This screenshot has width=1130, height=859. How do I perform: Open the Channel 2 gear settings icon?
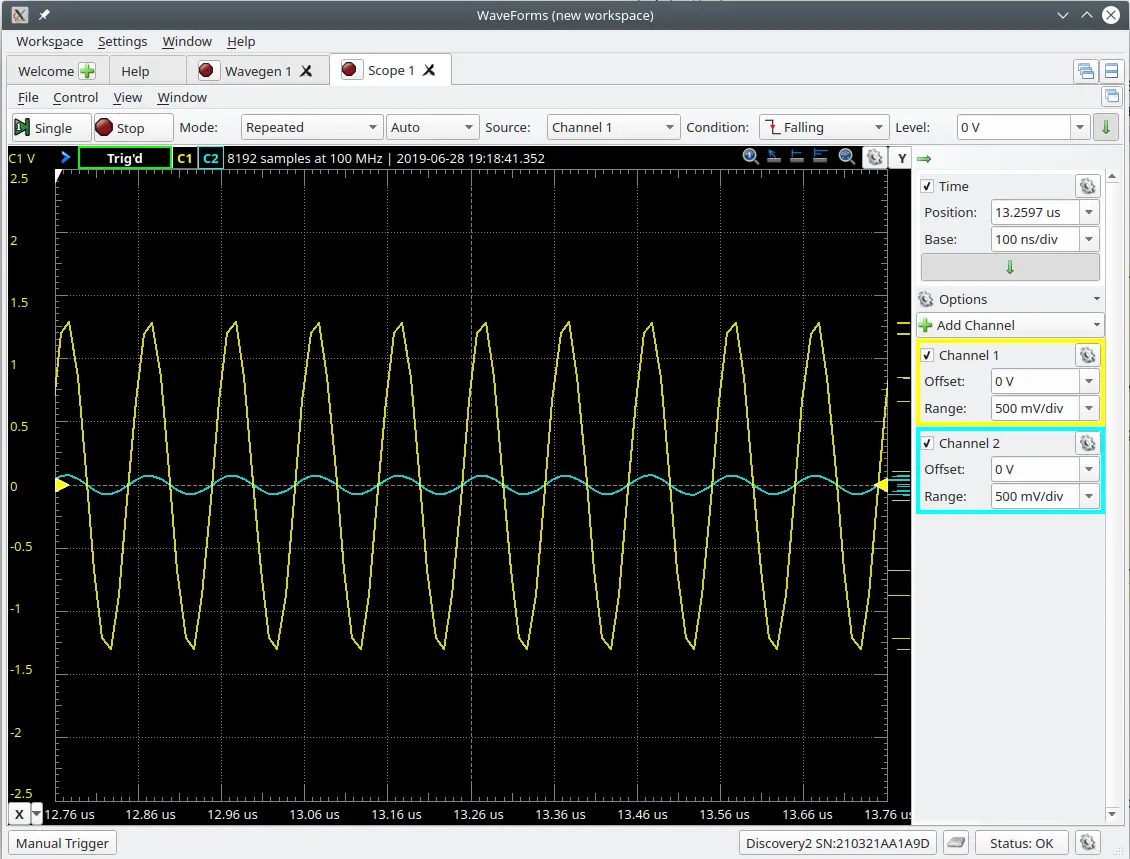point(1087,442)
